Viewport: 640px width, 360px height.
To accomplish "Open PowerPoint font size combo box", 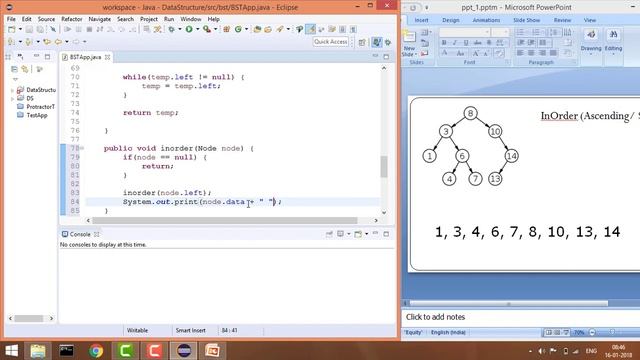I will 500,32.
